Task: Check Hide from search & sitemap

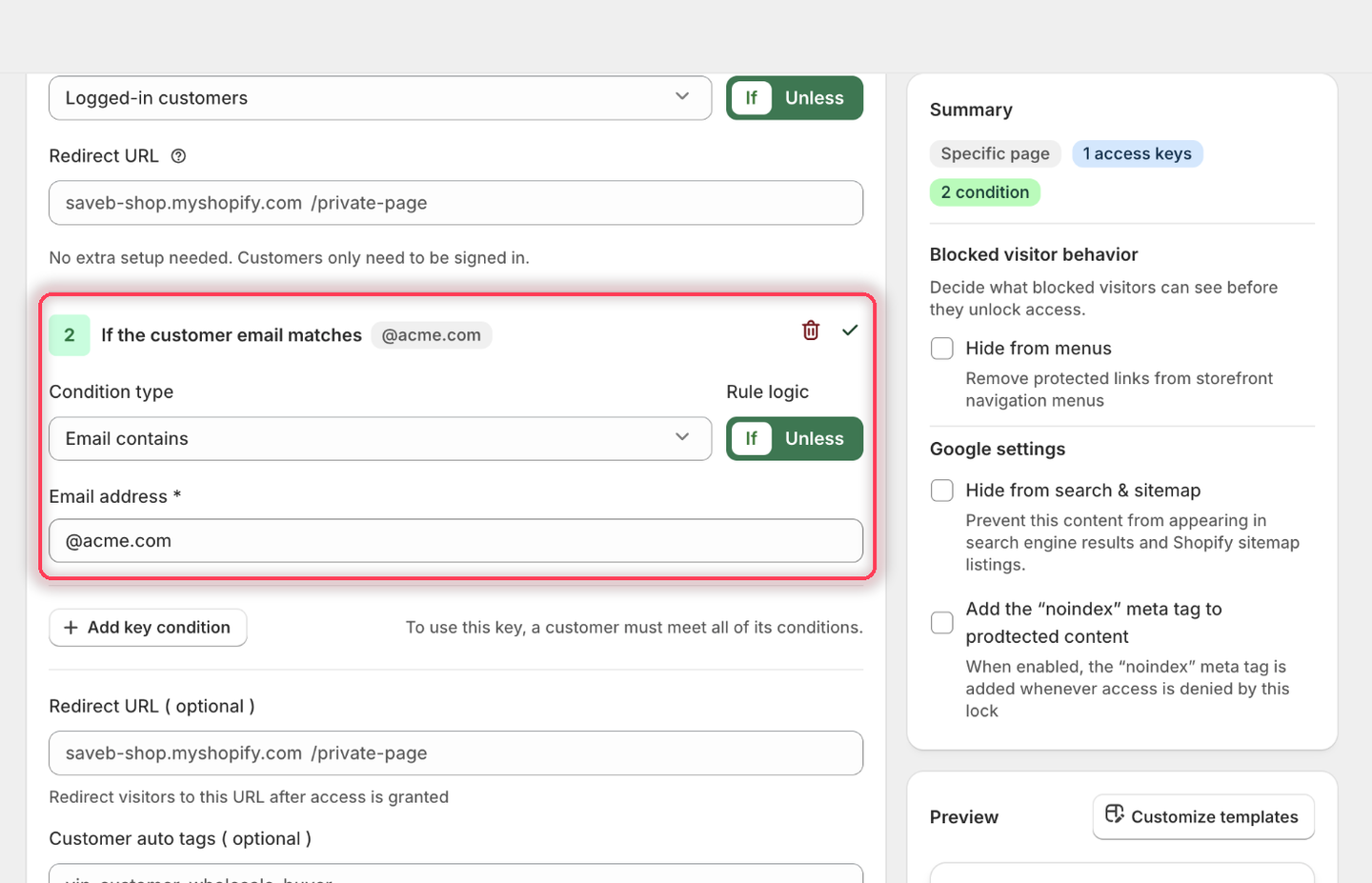Action: point(942,491)
